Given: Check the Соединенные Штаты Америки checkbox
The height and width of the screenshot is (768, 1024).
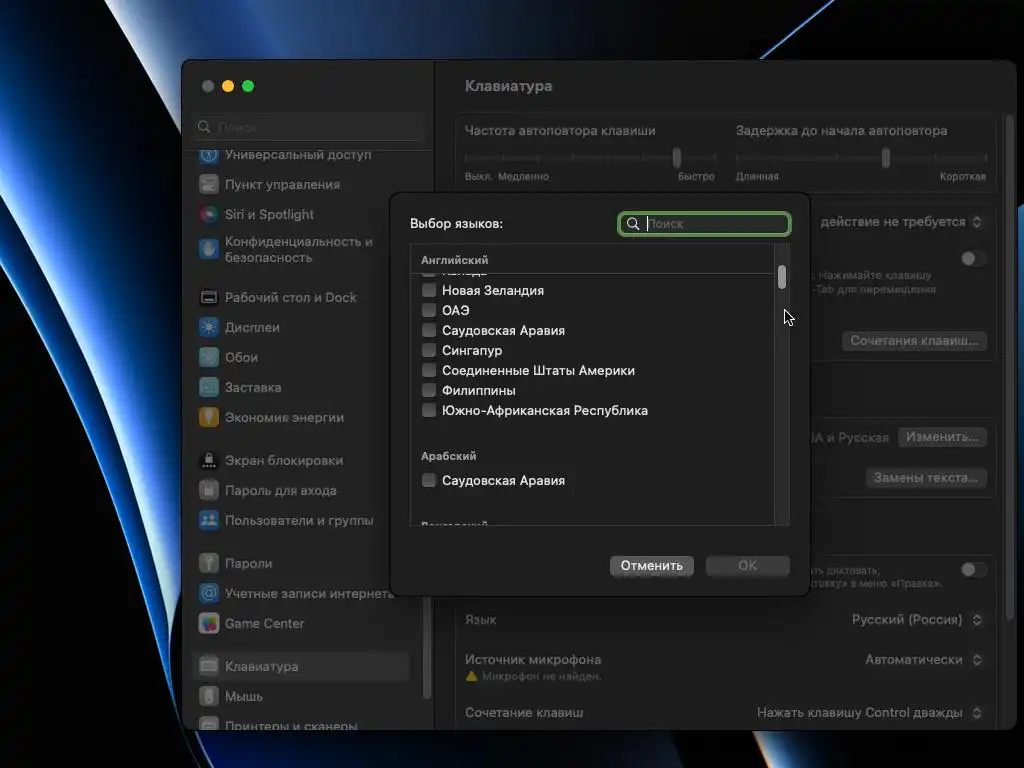Looking at the screenshot, I should click(429, 370).
